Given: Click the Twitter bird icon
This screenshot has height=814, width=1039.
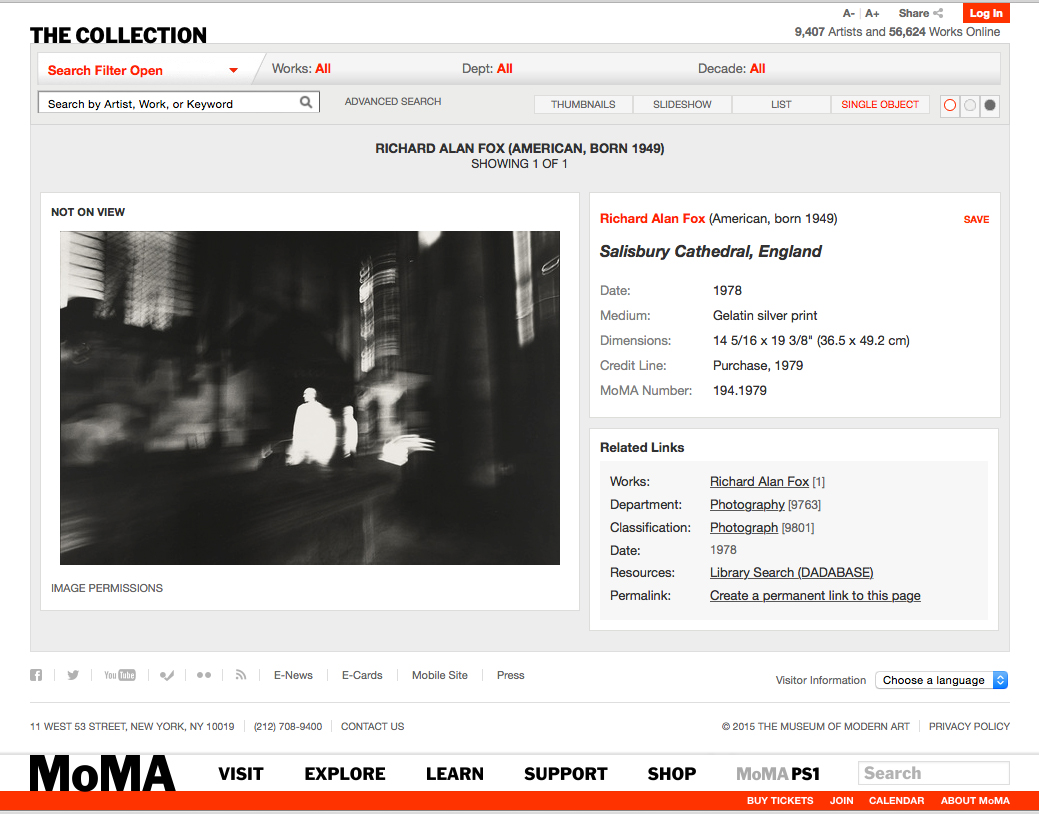Looking at the screenshot, I should pyautogui.click(x=73, y=675).
